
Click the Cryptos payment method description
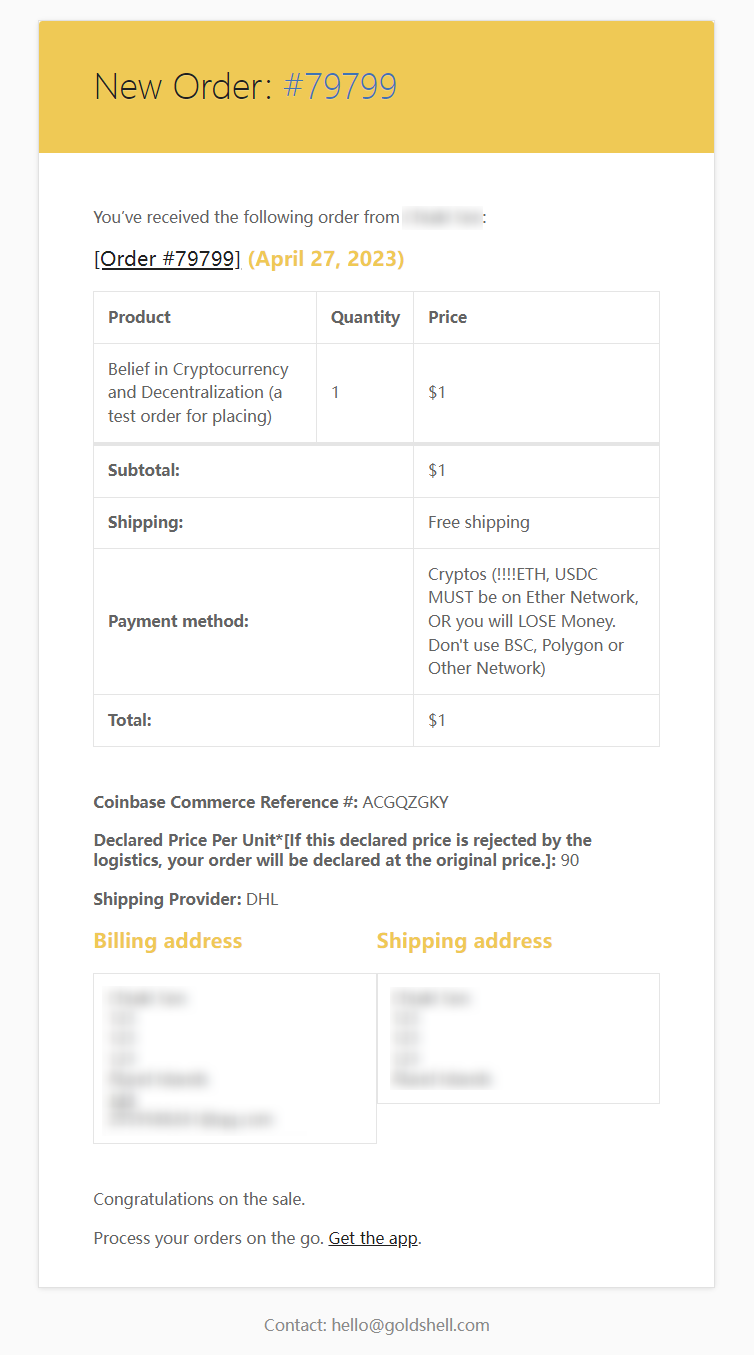pyautogui.click(x=533, y=621)
